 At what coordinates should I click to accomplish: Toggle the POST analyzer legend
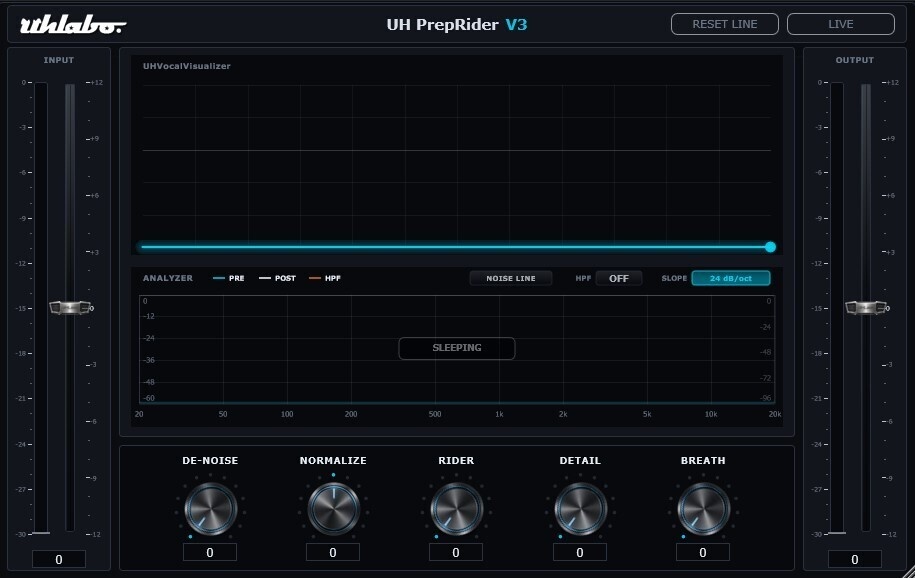coord(277,278)
